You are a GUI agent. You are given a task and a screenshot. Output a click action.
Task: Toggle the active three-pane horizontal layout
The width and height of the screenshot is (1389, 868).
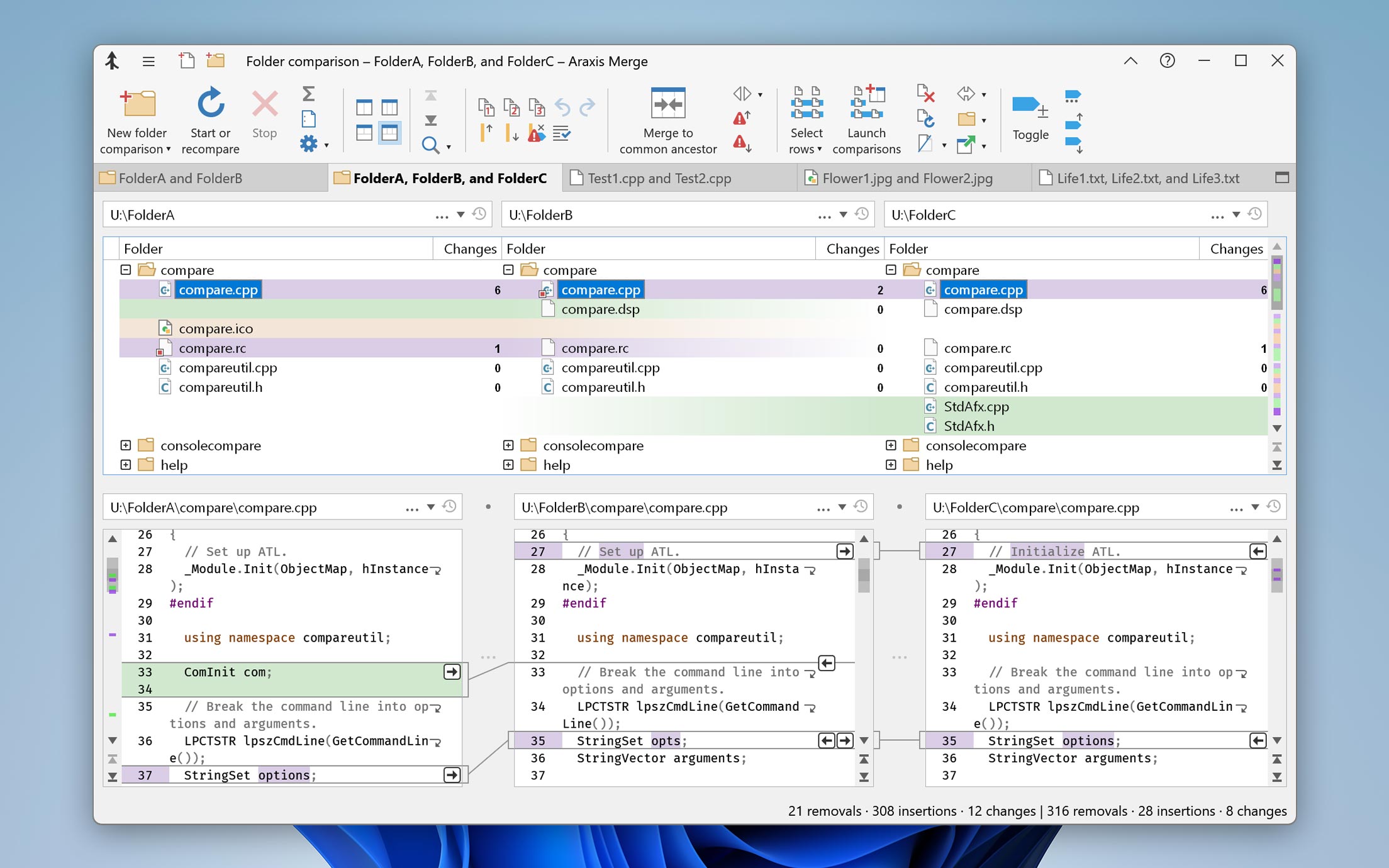389,133
